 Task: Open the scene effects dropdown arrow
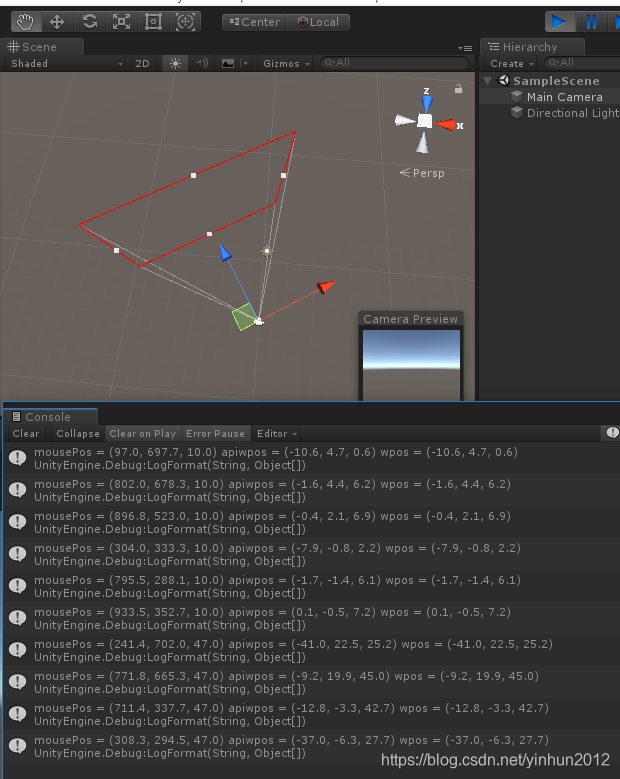click(x=245, y=64)
